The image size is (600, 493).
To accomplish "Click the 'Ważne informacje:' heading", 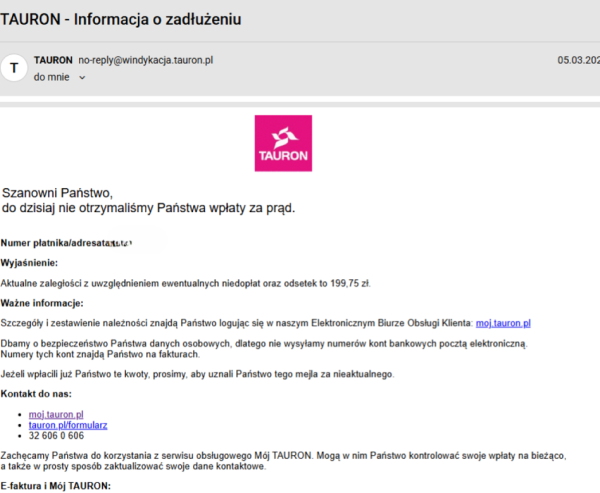I will pyautogui.click(x=42, y=303).
